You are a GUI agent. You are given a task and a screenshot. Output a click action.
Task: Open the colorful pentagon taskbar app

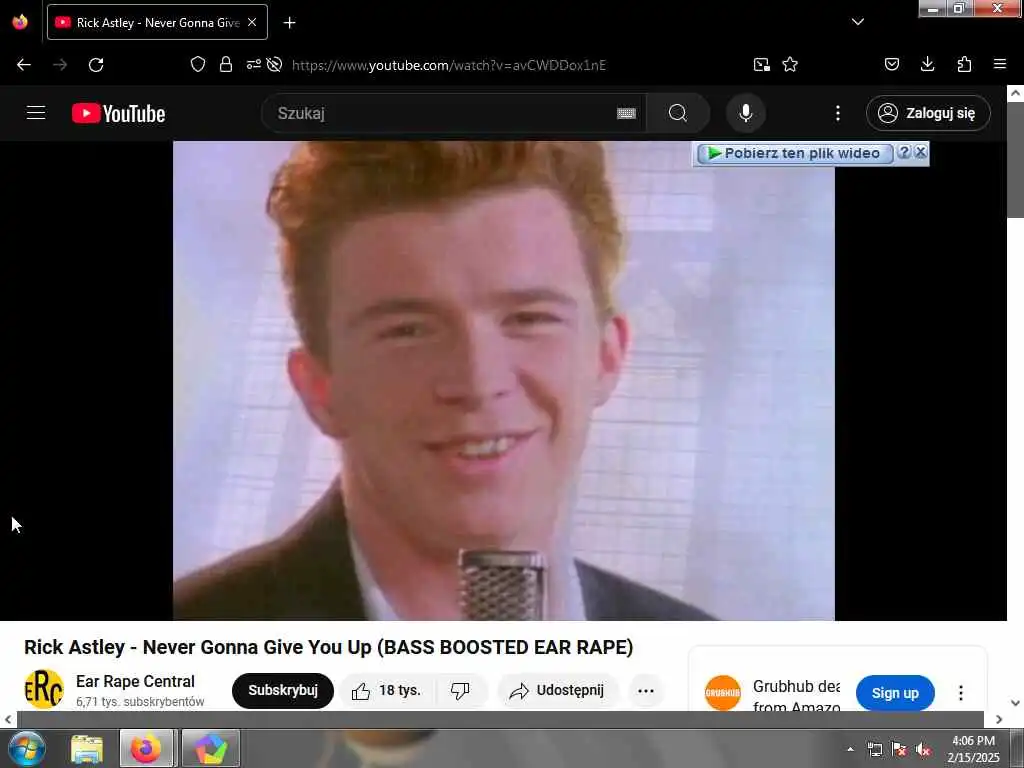click(210, 748)
